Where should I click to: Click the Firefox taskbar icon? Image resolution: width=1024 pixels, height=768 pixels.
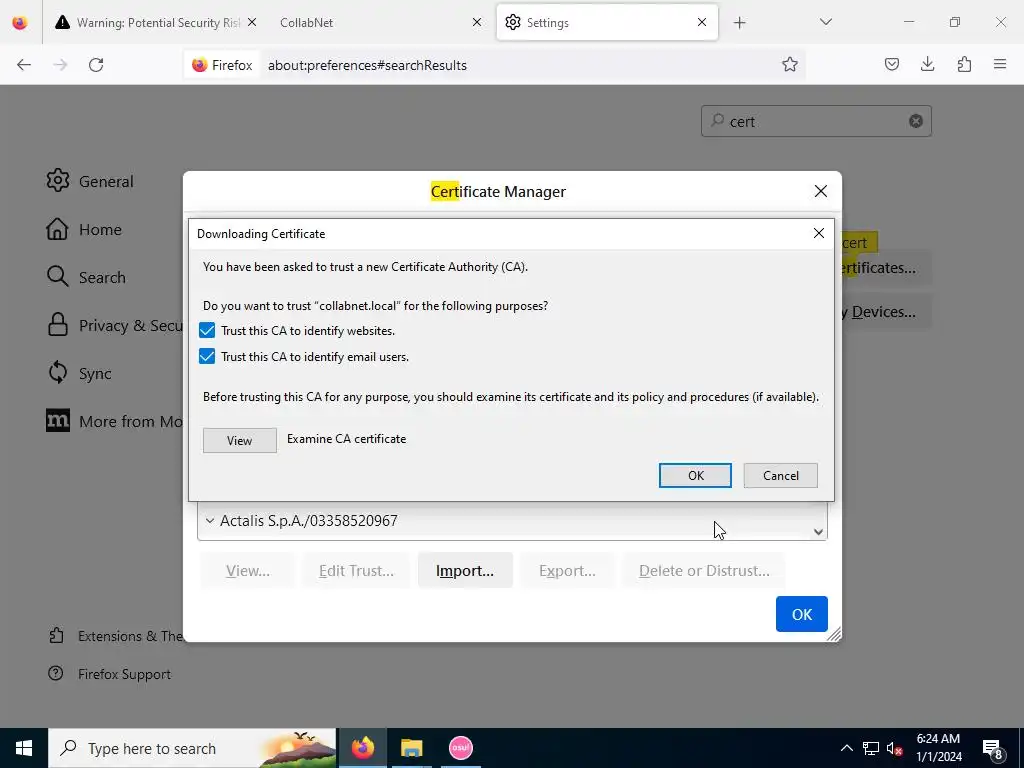click(x=363, y=748)
